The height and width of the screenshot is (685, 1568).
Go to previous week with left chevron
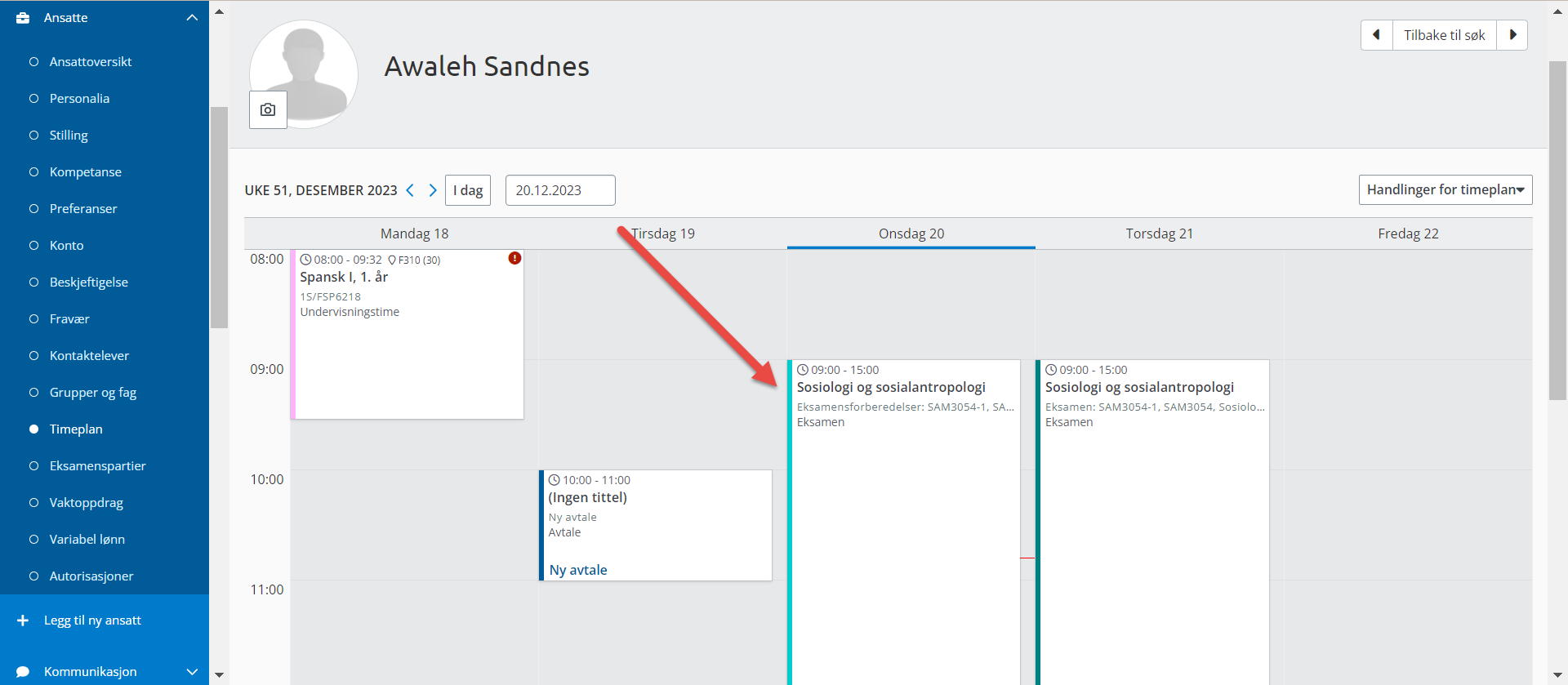pos(410,190)
